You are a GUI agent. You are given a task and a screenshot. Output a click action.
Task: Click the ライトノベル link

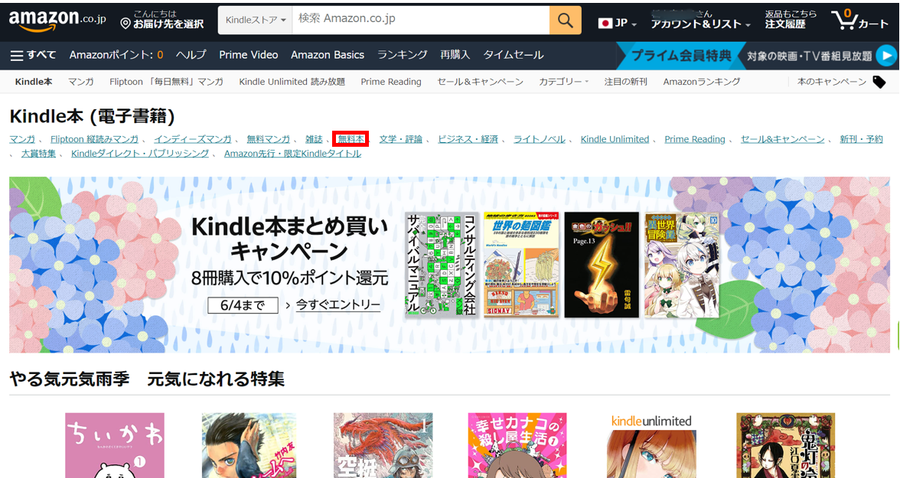[539, 139]
